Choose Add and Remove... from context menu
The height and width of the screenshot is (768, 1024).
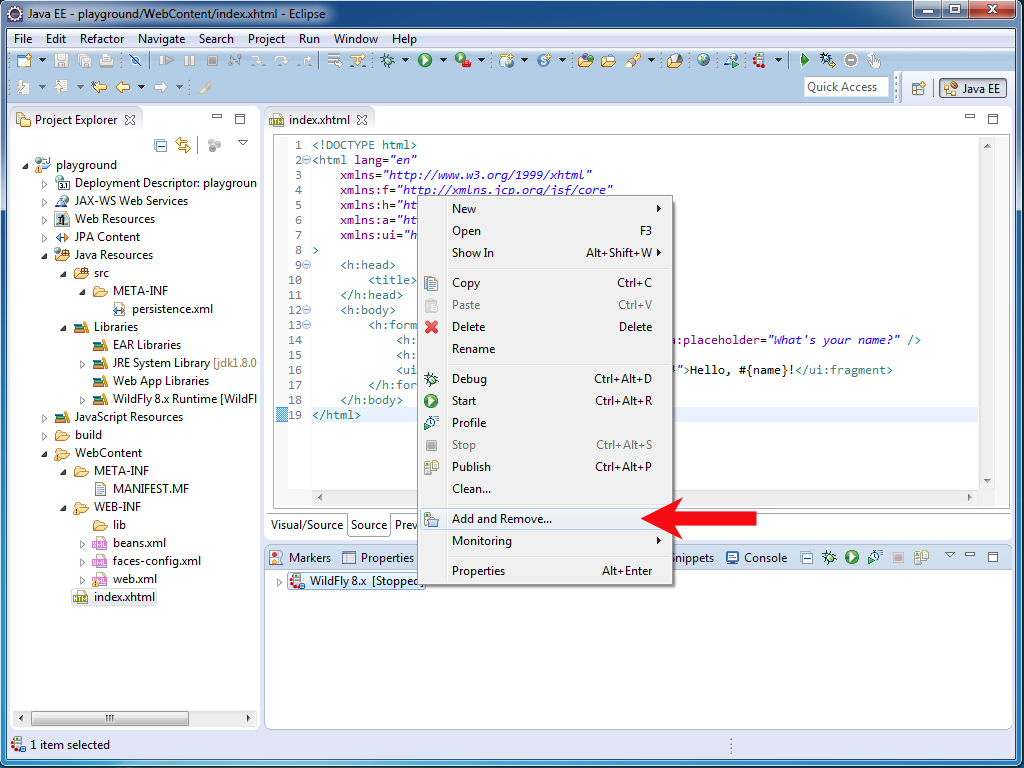click(x=546, y=519)
